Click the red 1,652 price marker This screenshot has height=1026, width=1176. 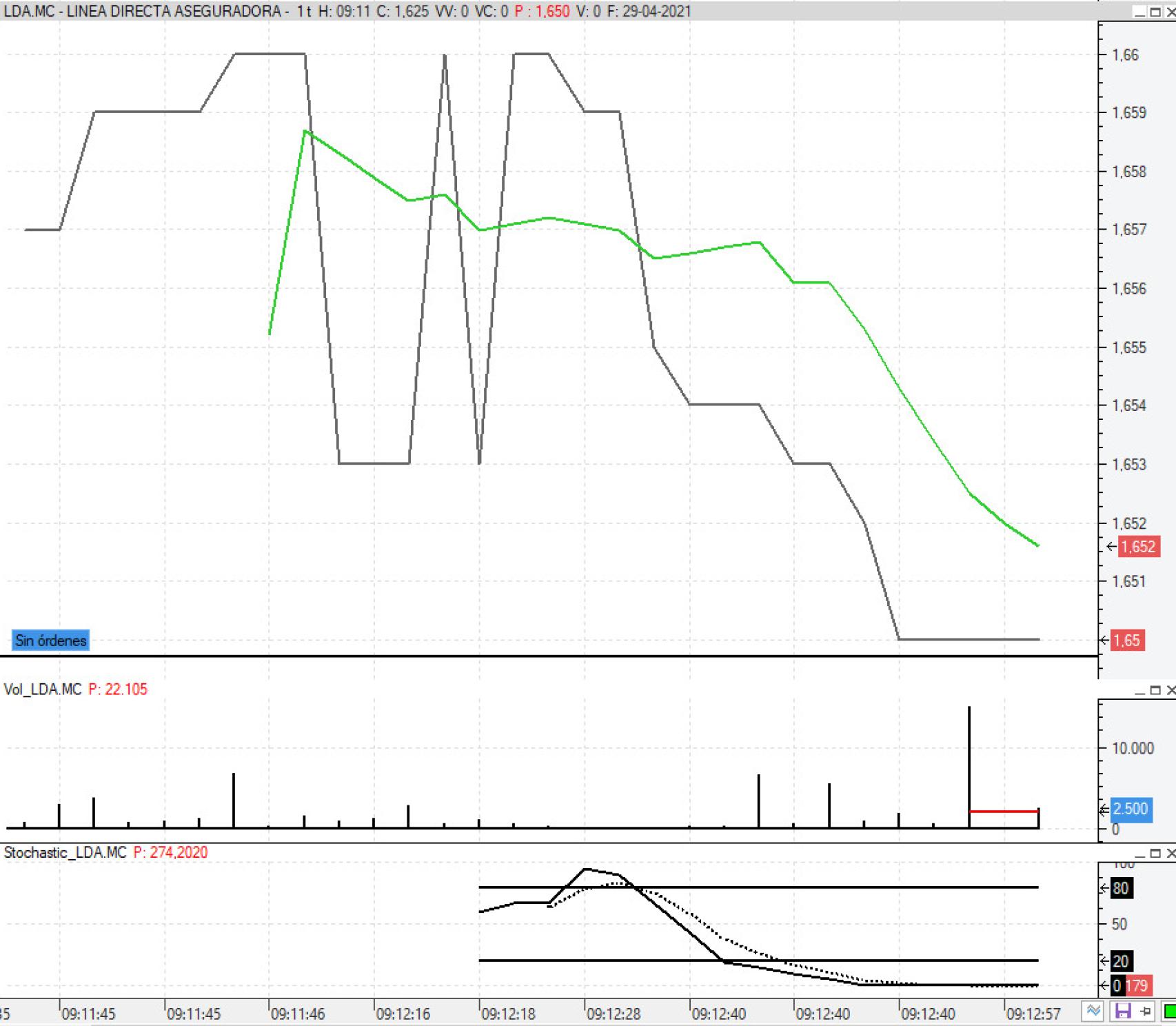[1137, 547]
